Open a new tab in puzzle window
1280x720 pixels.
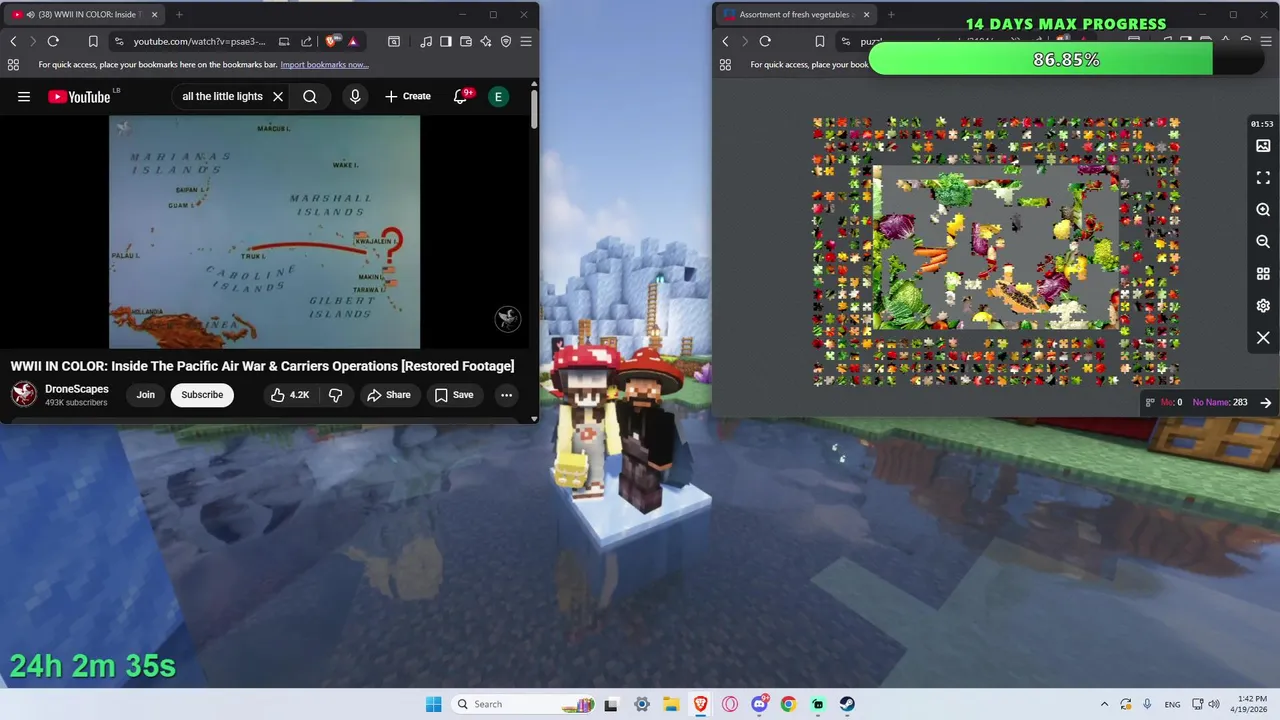[891, 14]
